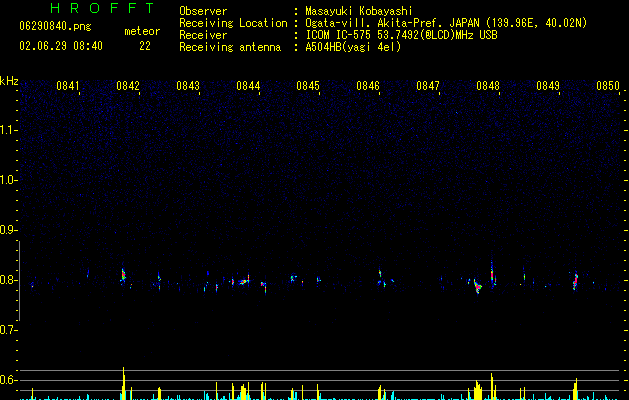The height and width of the screenshot is (400, 629).
Task: Click the 0842 time marker
Action: [x=128, y=86]
